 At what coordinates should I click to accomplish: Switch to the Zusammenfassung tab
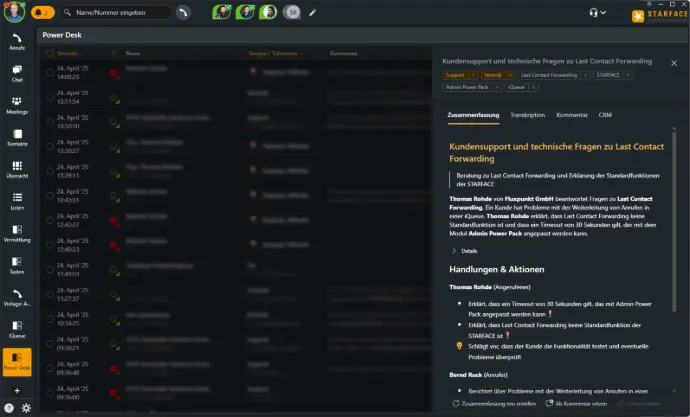(x=473, y=115)
